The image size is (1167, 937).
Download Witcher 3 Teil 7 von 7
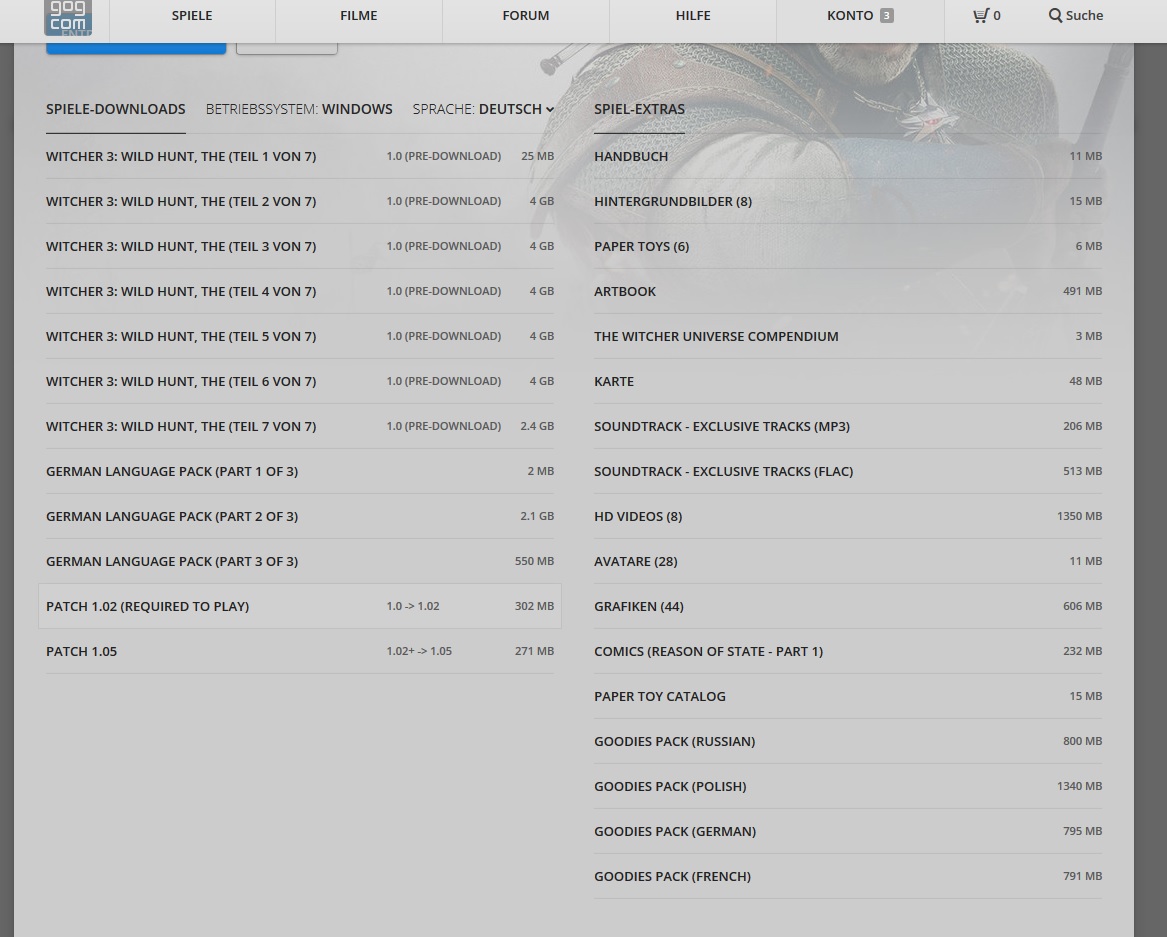pos(300,426)
